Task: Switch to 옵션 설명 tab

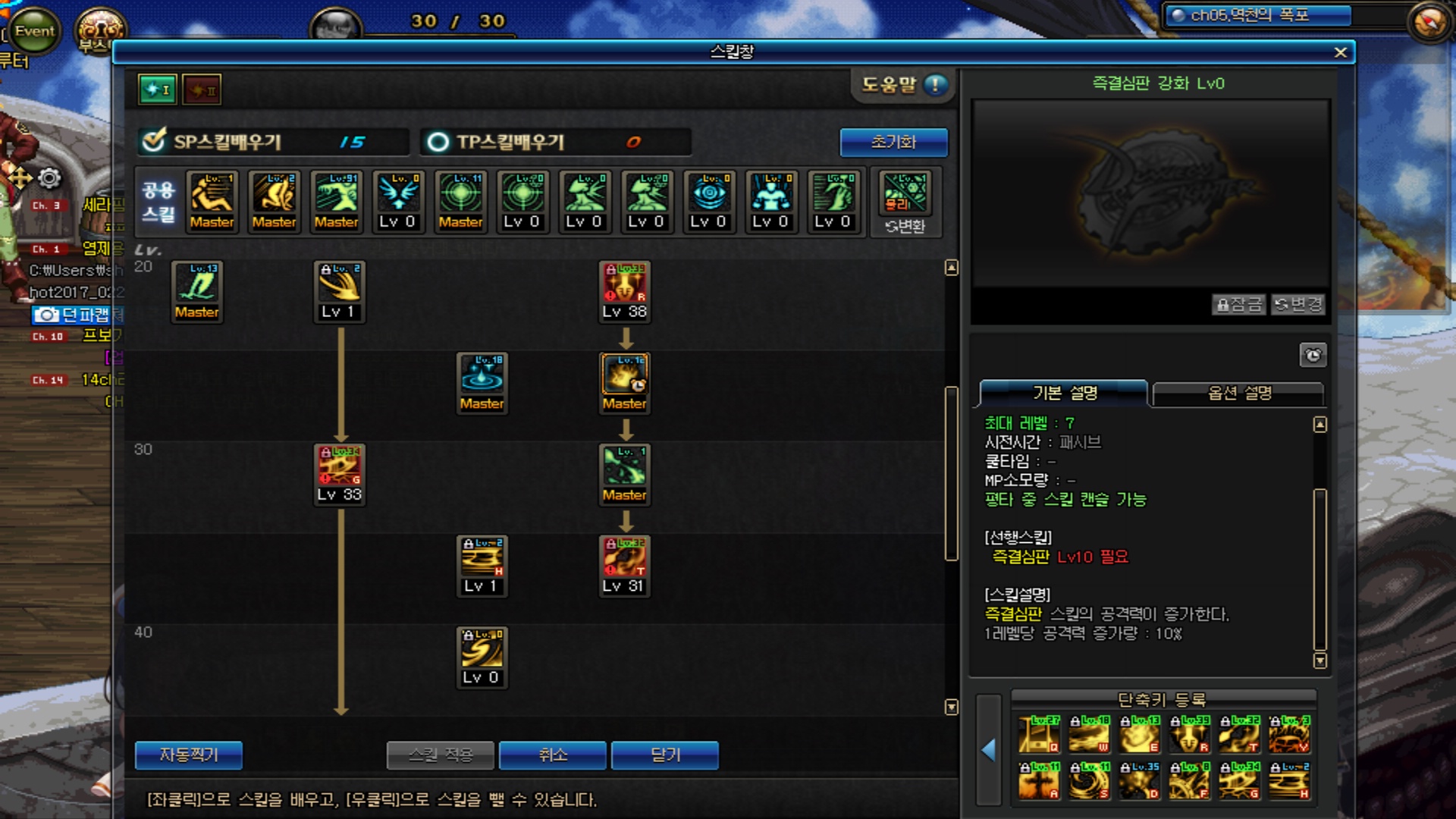Action: pyautogui.click(x=1238, y=394)
